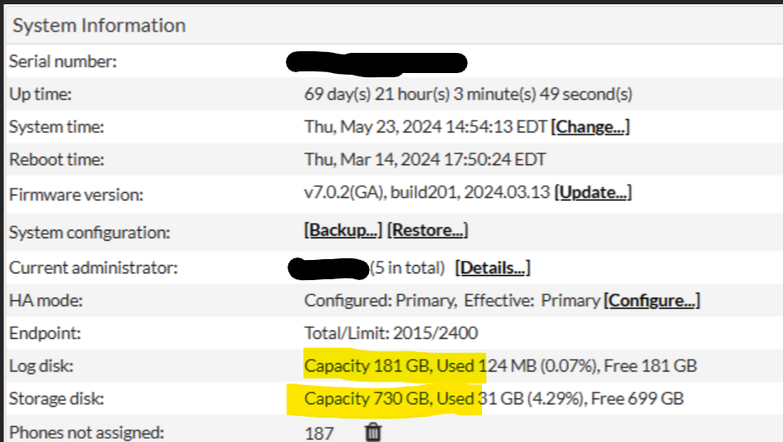Open the system configuration Backup link
The image size is (783, 442).
(x=342, y=230)
